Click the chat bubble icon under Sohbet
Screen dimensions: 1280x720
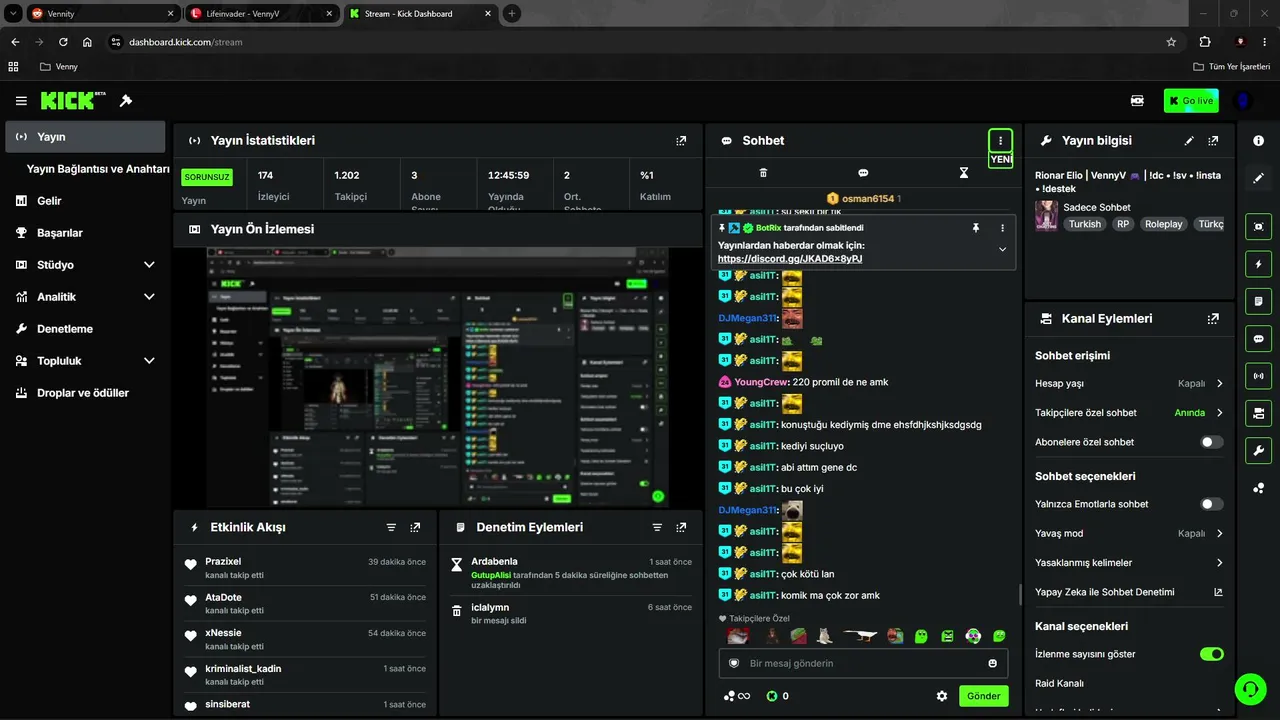pos(863,173)
